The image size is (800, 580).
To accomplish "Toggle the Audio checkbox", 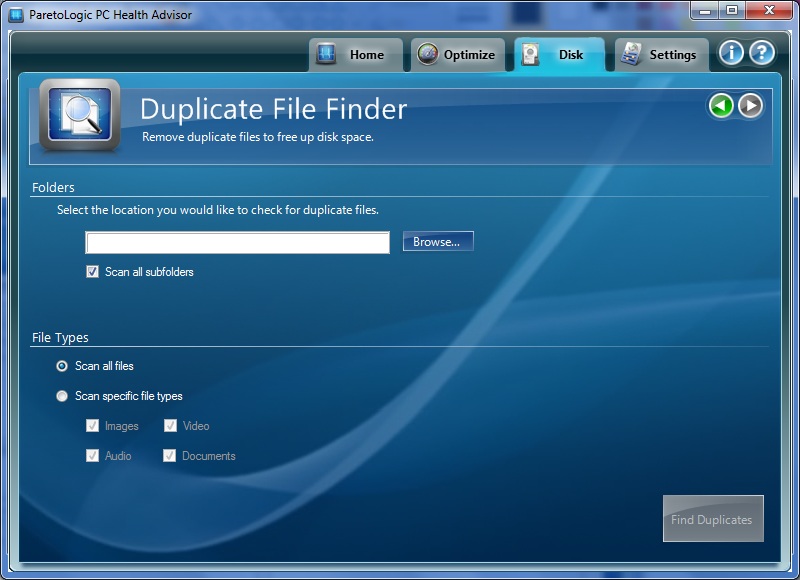I will 91,455.
